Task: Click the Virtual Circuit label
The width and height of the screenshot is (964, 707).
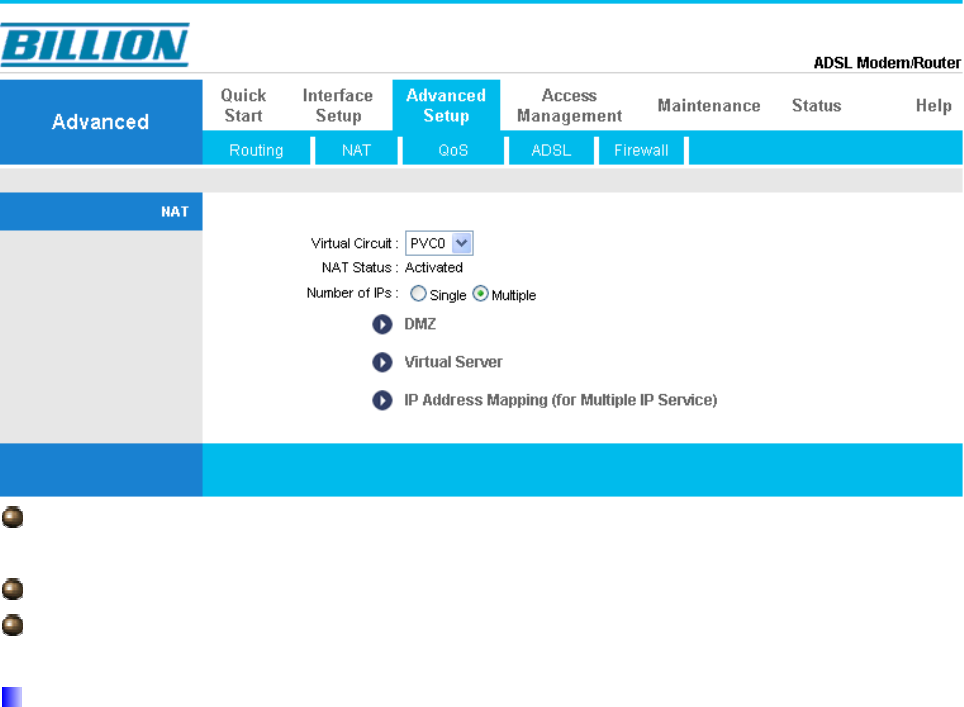Action: point(355,243)
